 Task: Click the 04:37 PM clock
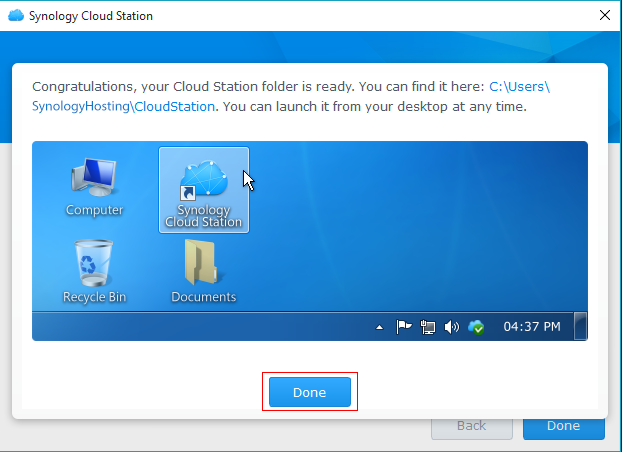pos(532,327)
